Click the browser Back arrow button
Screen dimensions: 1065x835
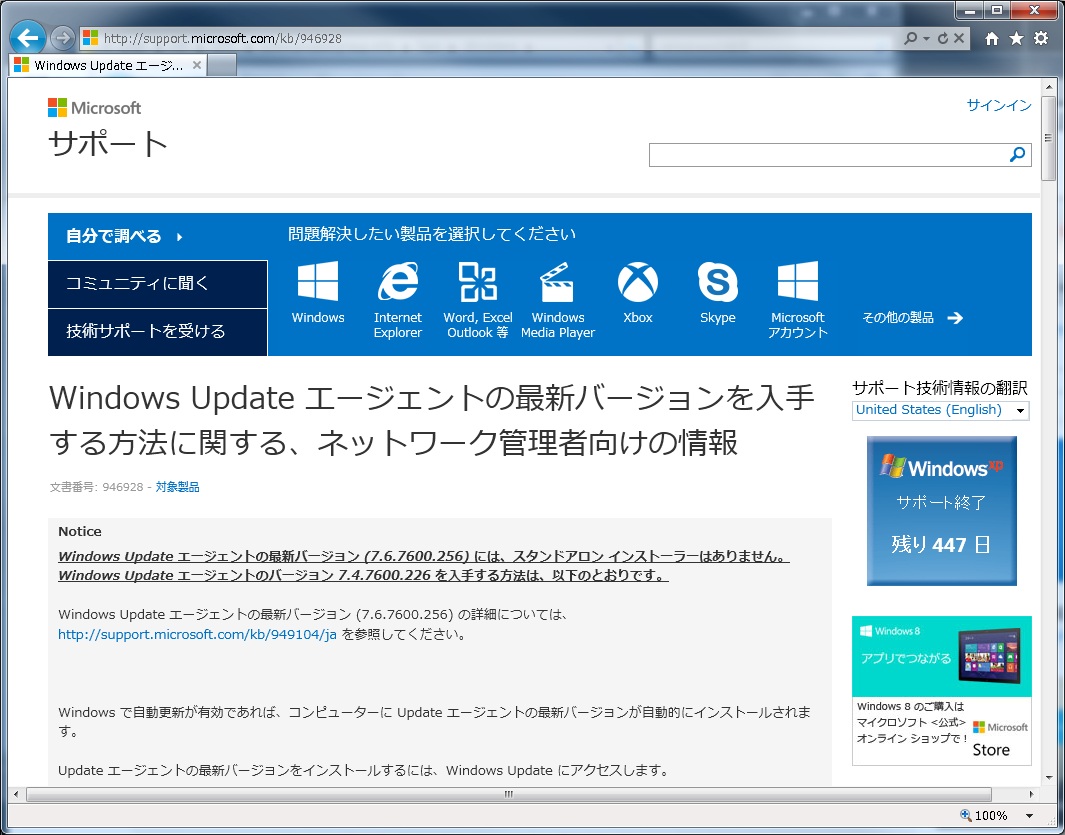tap(27, 38)
